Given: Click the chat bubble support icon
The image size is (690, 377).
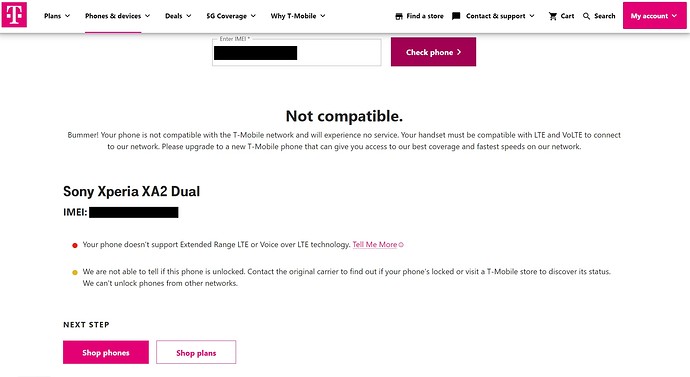Looking at the screenshot, I should [x=456, y=16].
